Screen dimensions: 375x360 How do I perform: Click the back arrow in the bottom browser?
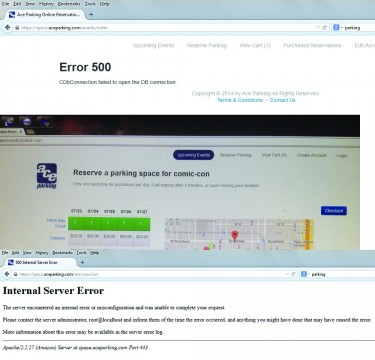[6, 274]
